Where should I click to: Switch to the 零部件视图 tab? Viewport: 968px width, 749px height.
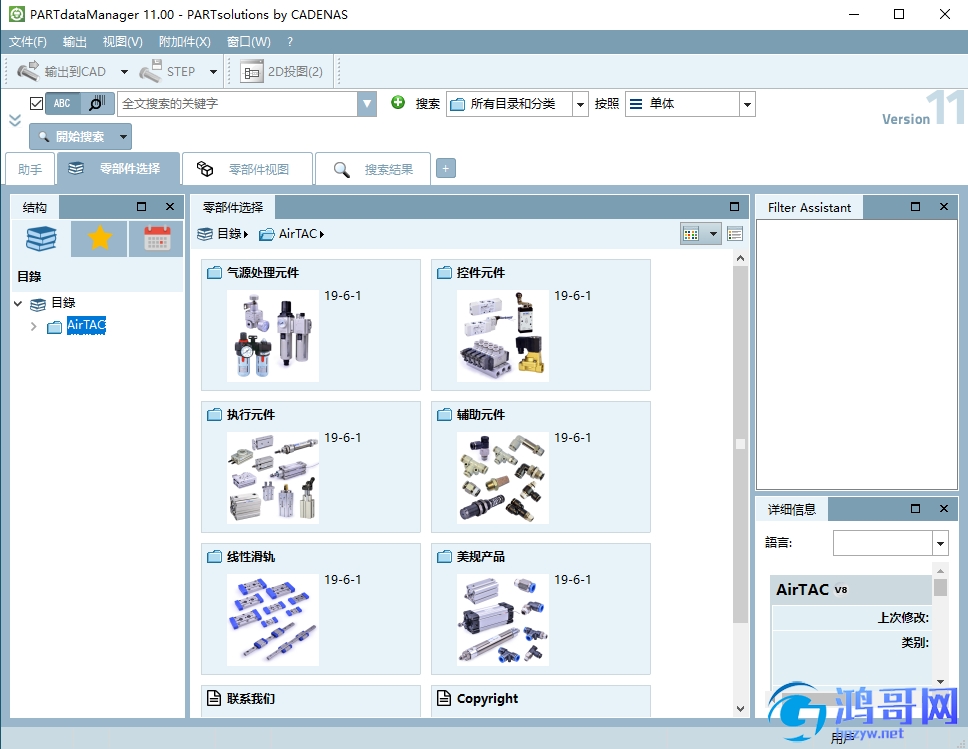point(248,169)
